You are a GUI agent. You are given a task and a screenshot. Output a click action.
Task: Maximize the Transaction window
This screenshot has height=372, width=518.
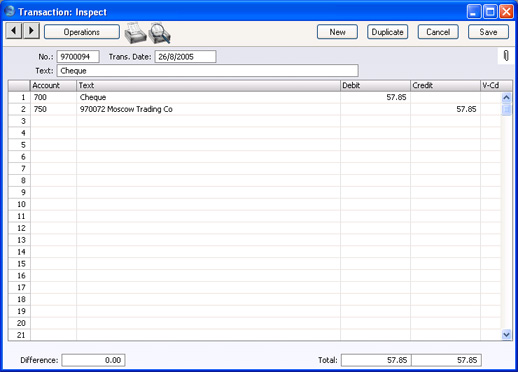[x=490, y=12]
